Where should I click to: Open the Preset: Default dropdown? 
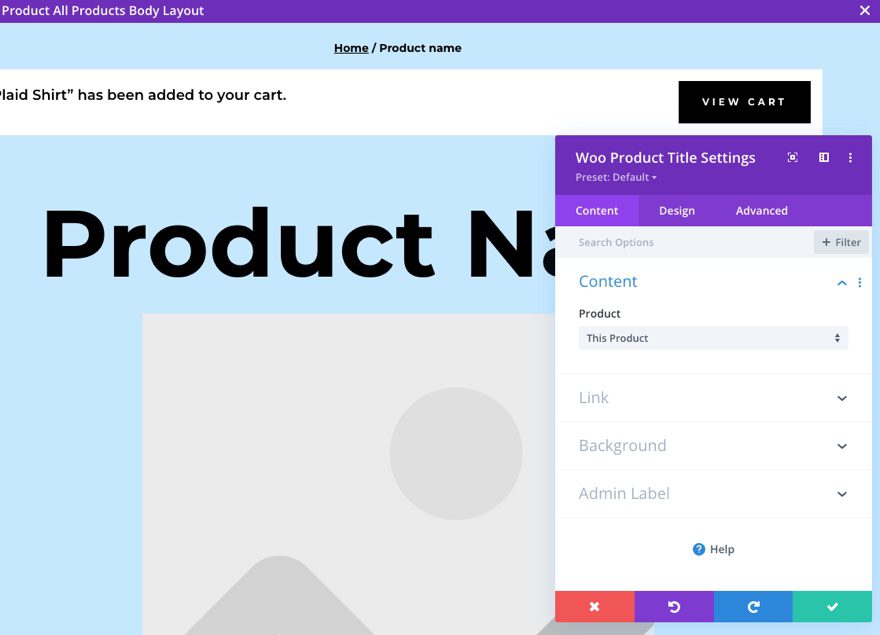(x=614, y=177)
